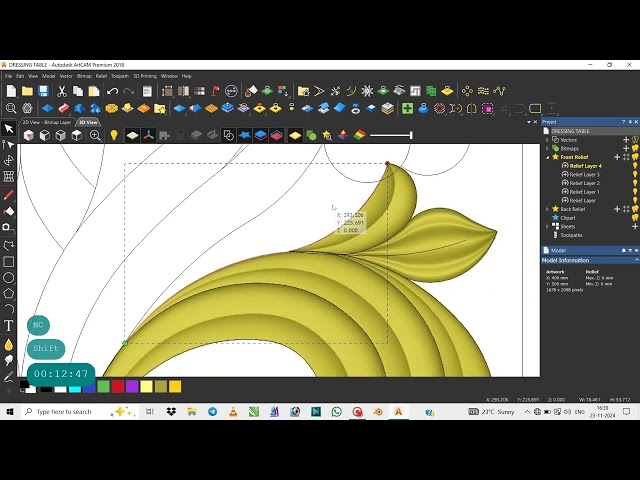Switch to 2D View - Bitmap Layer tab

[47, 122]
